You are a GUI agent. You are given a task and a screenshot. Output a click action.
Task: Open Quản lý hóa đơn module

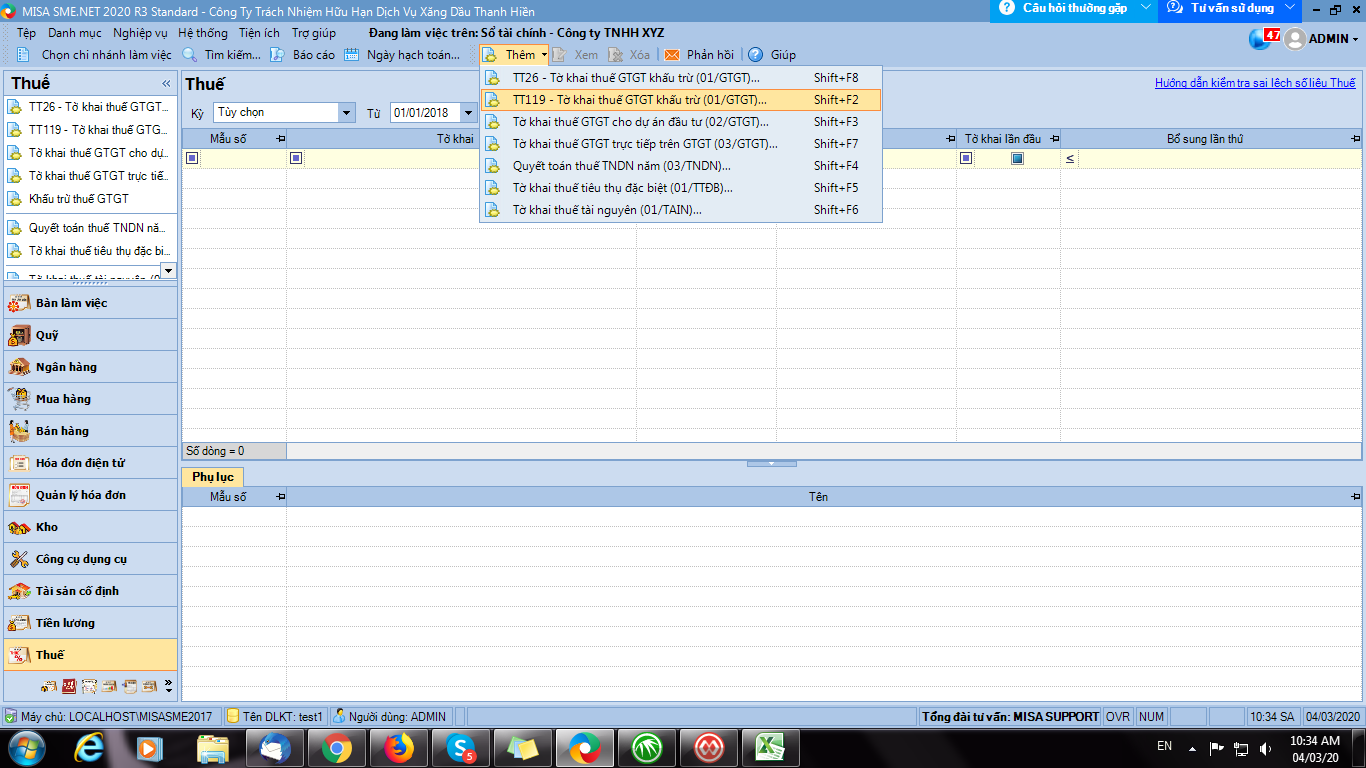90,495
